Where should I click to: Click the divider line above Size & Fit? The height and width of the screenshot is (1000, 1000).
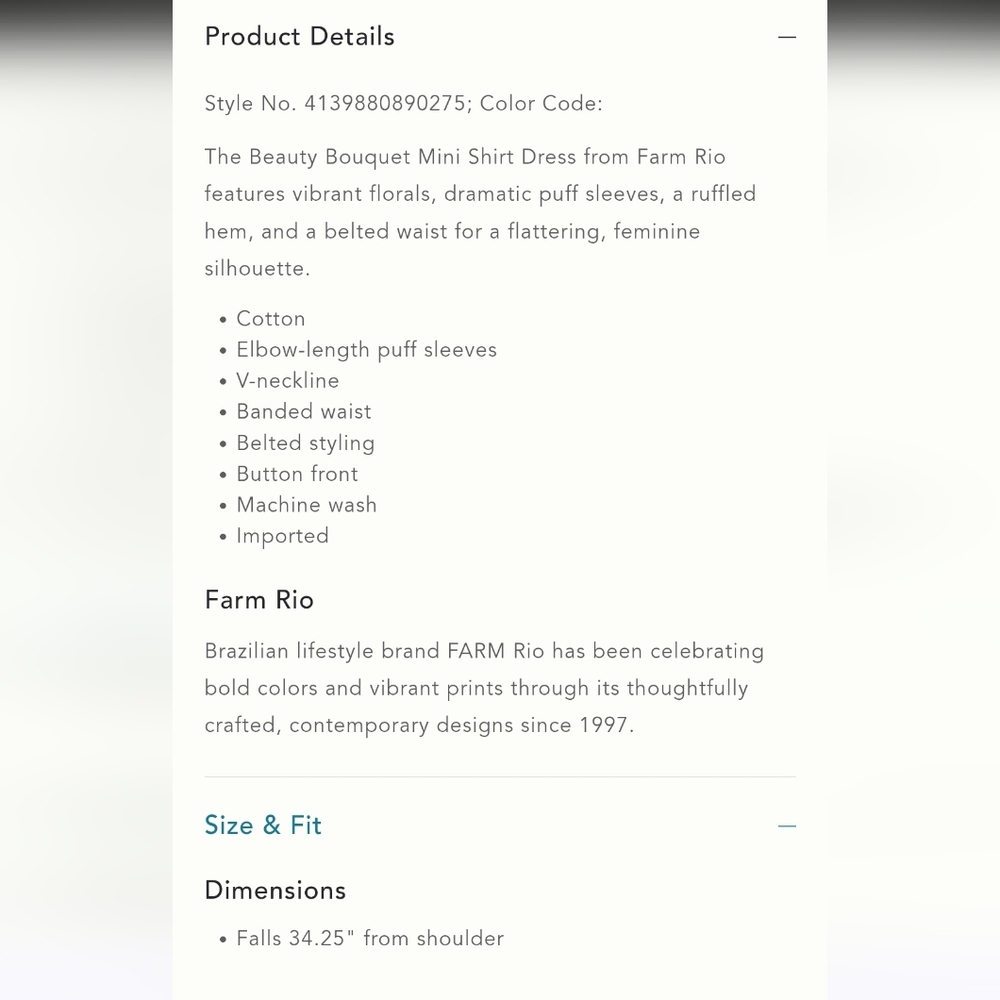coord(500,777)
